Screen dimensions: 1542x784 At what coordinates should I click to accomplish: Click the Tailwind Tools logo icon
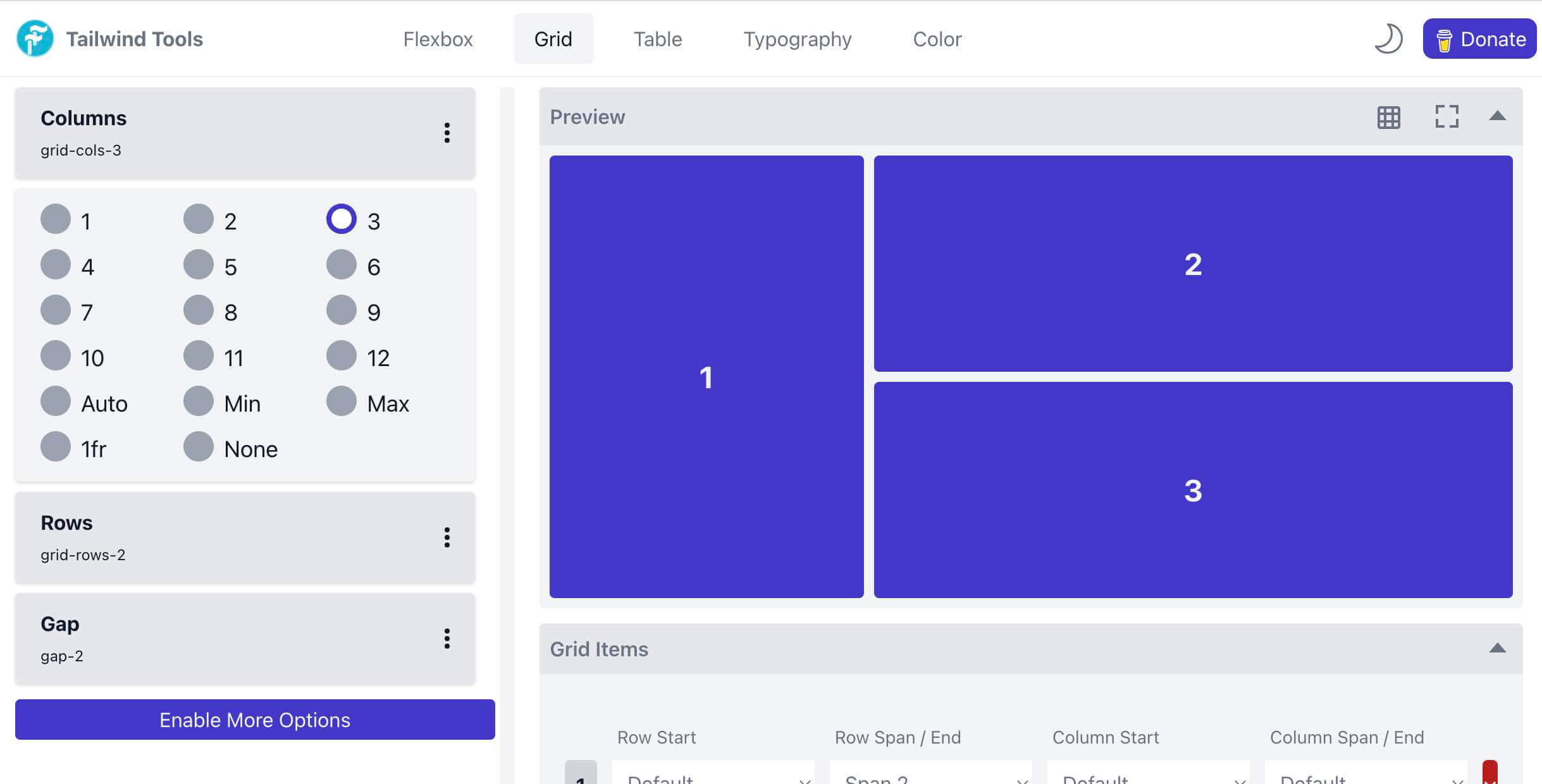[x=36, y=38]
